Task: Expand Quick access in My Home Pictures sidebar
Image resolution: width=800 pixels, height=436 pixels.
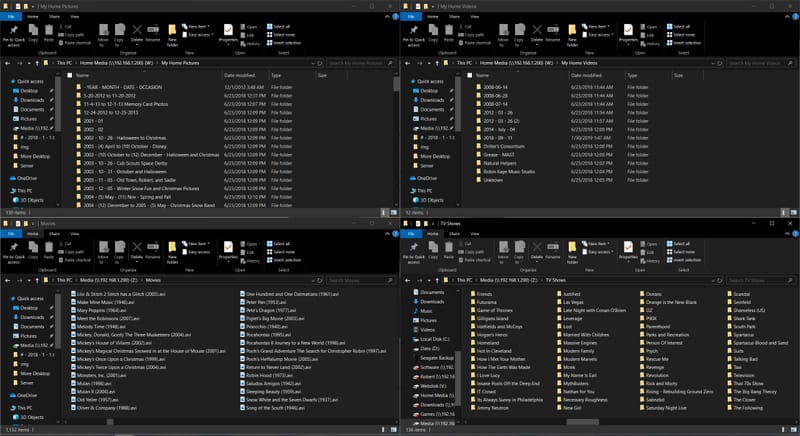Action: 7,81
